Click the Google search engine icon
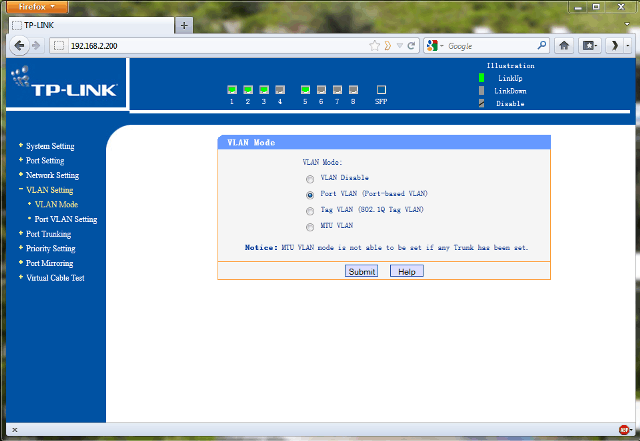This screenshot has height=441, width=640. 432,46
